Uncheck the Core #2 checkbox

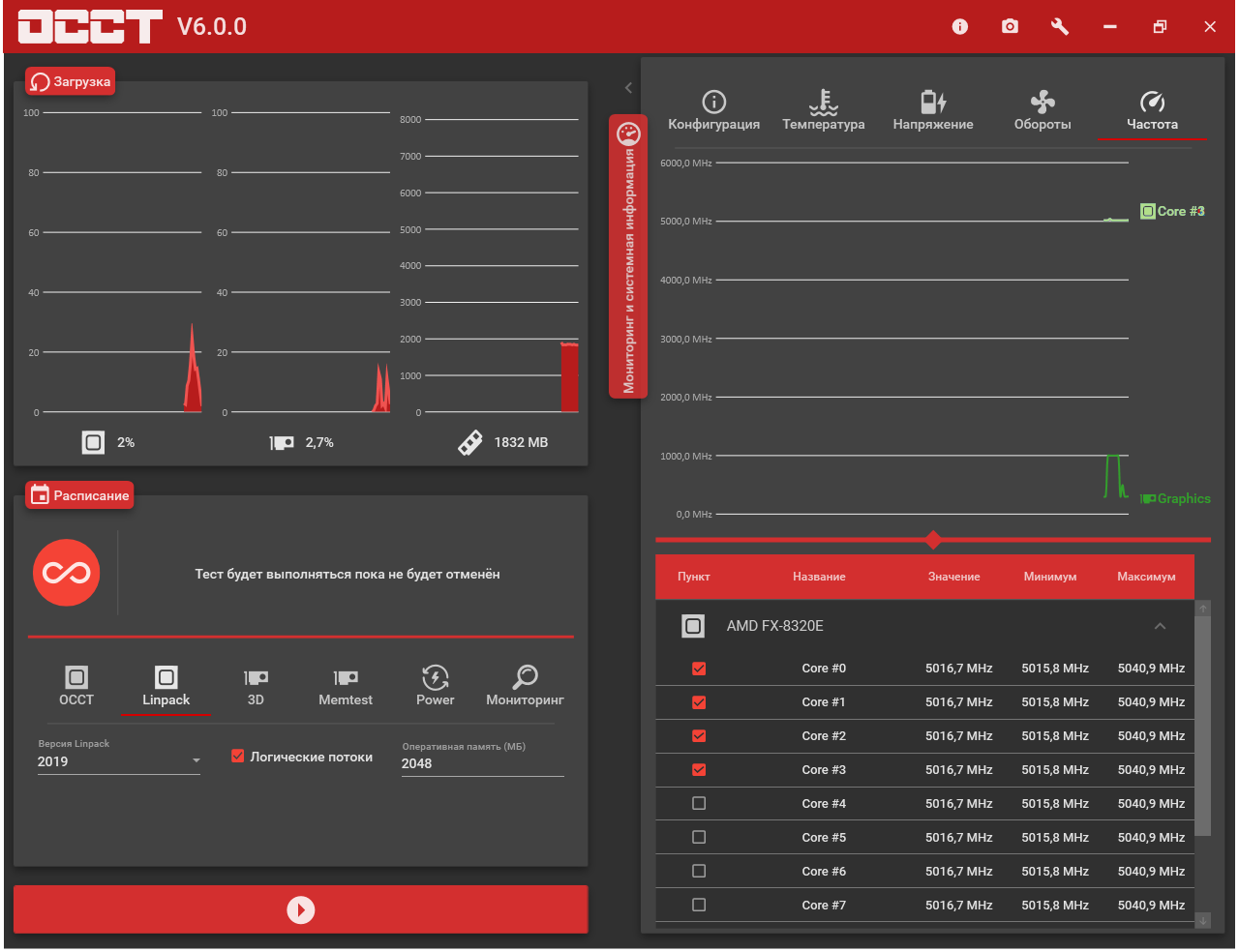point(699,736)
